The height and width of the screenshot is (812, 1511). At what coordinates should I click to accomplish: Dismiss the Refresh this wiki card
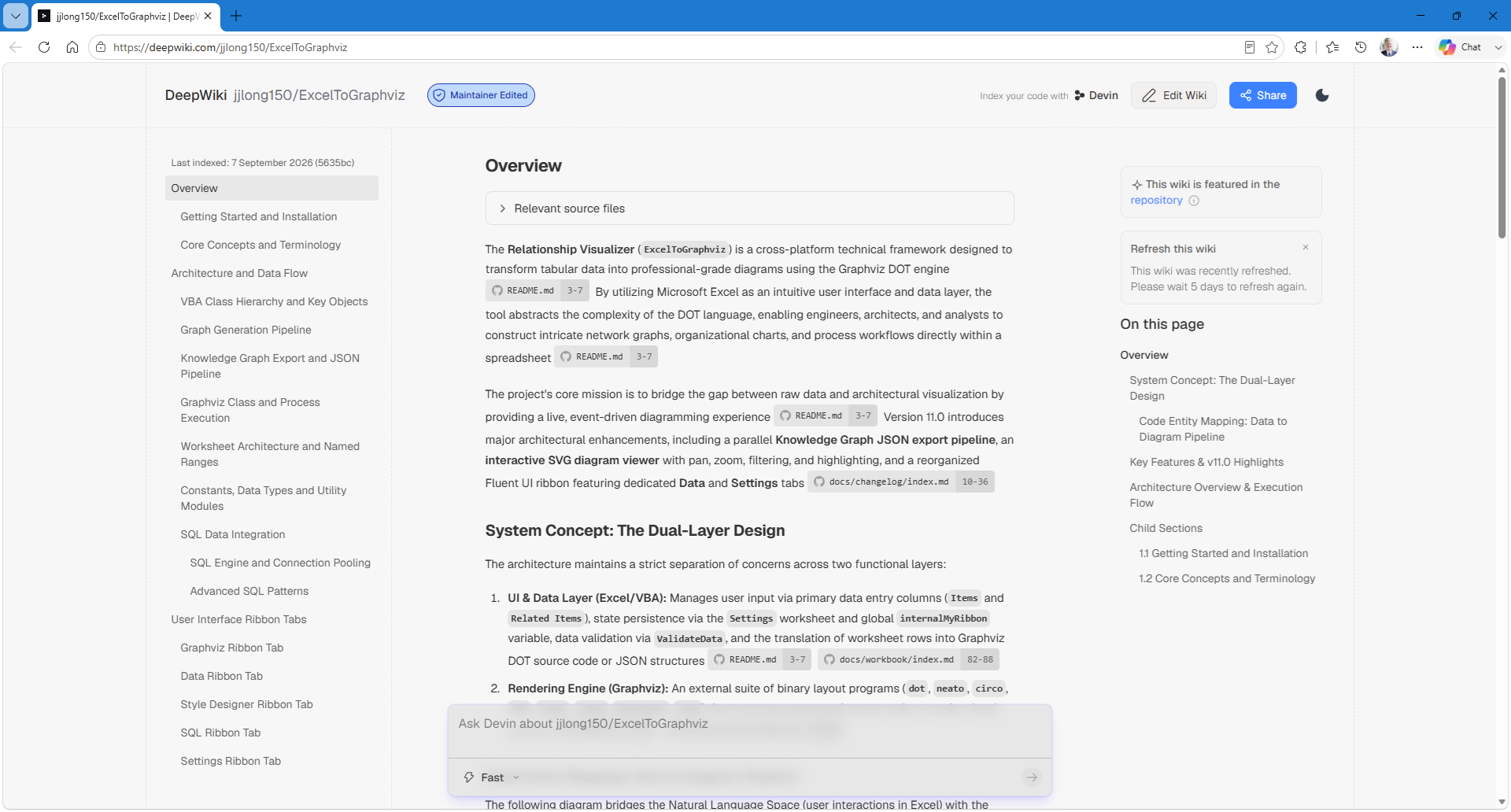[x=1306, y=247]
